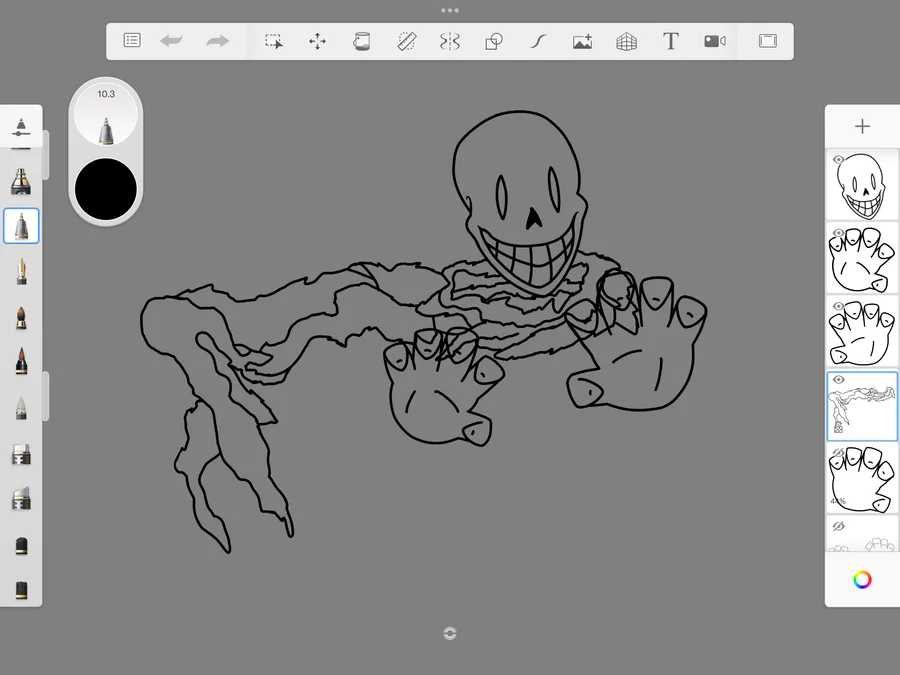Add a new layer with the plus button
Viewport: 900px width, 675px height.
tap(862, 126)
